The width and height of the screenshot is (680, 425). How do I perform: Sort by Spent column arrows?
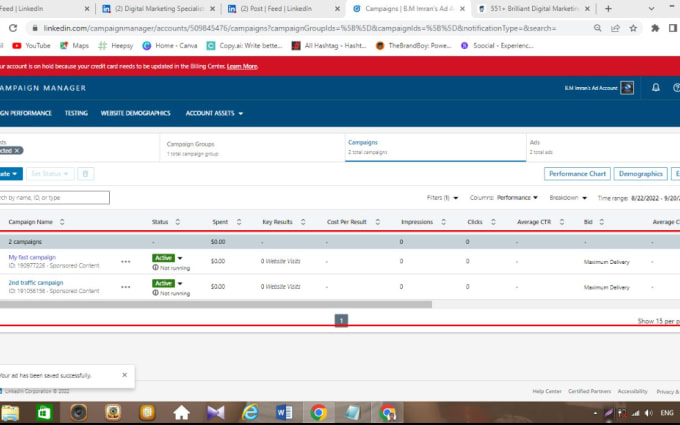pyautogui.click(x=239, y=222)
